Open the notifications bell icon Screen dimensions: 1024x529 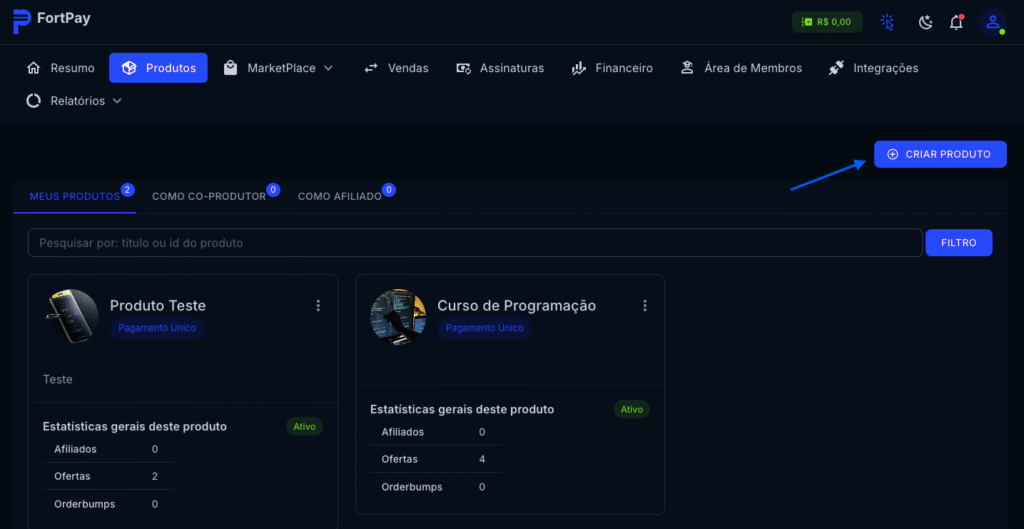(956, 22)
